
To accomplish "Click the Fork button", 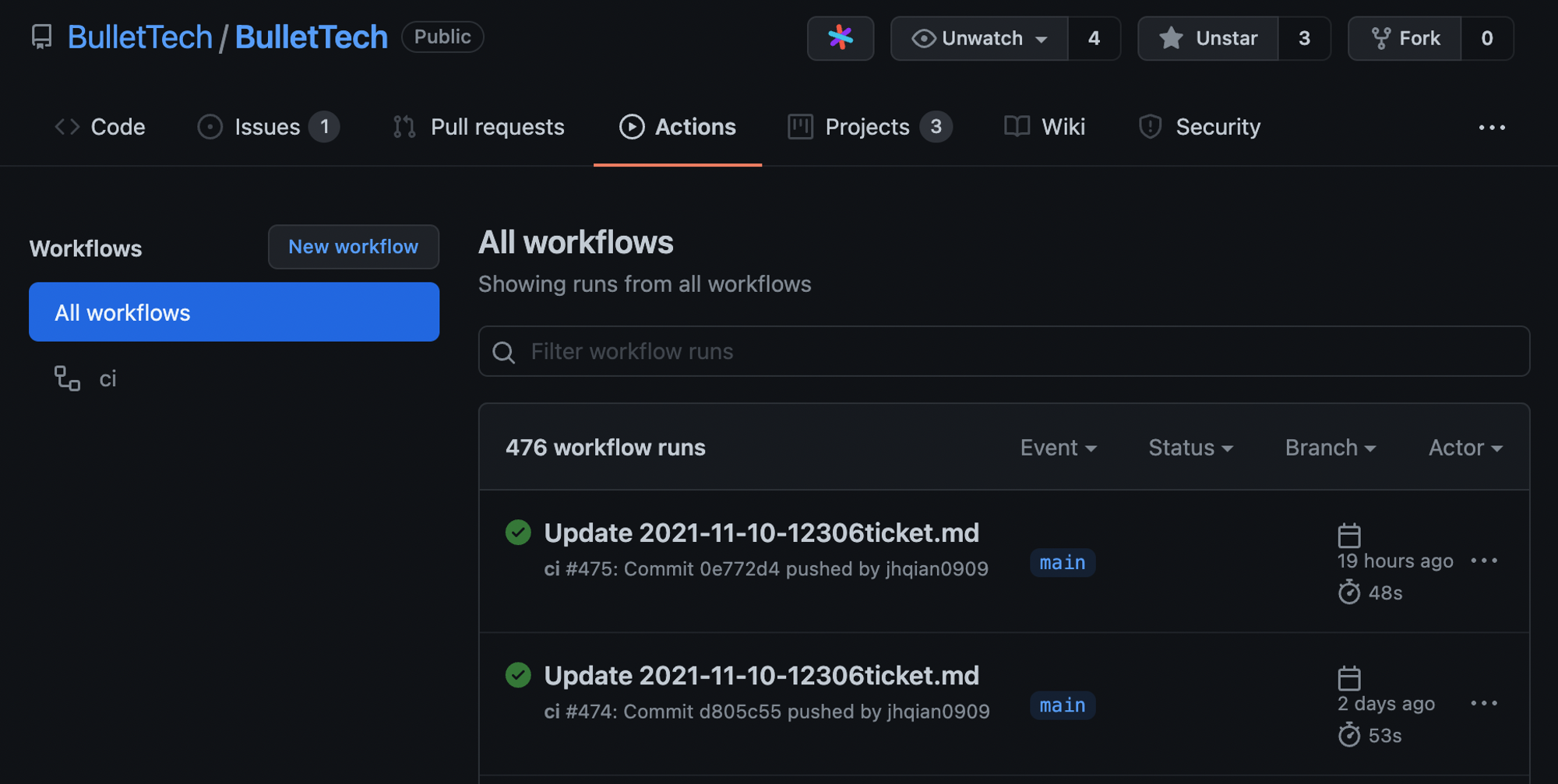I will coord(1405,38).
